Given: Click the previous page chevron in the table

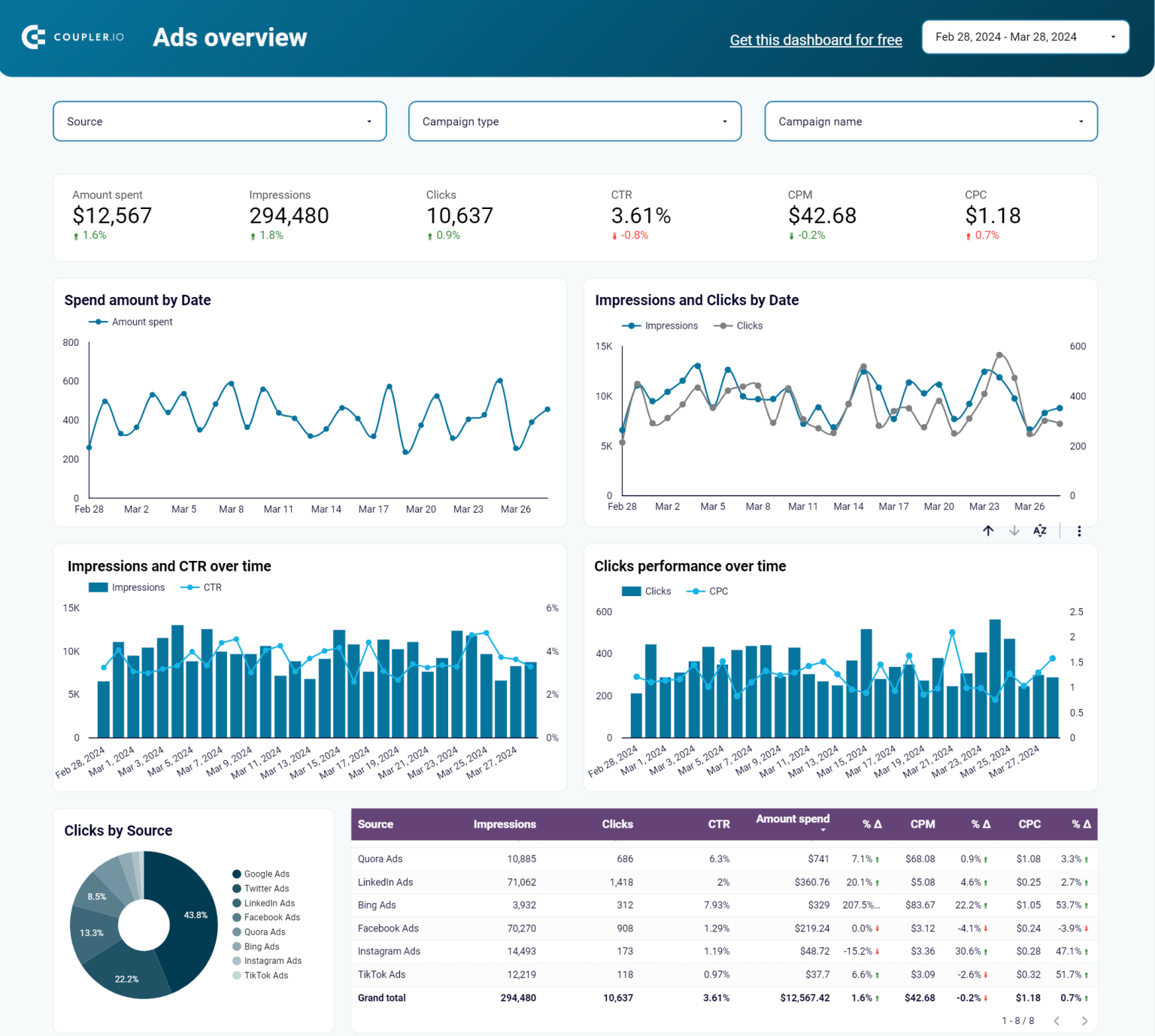Looking at the screenshot, I should pyautogui.click(x=1058, y=1020).
